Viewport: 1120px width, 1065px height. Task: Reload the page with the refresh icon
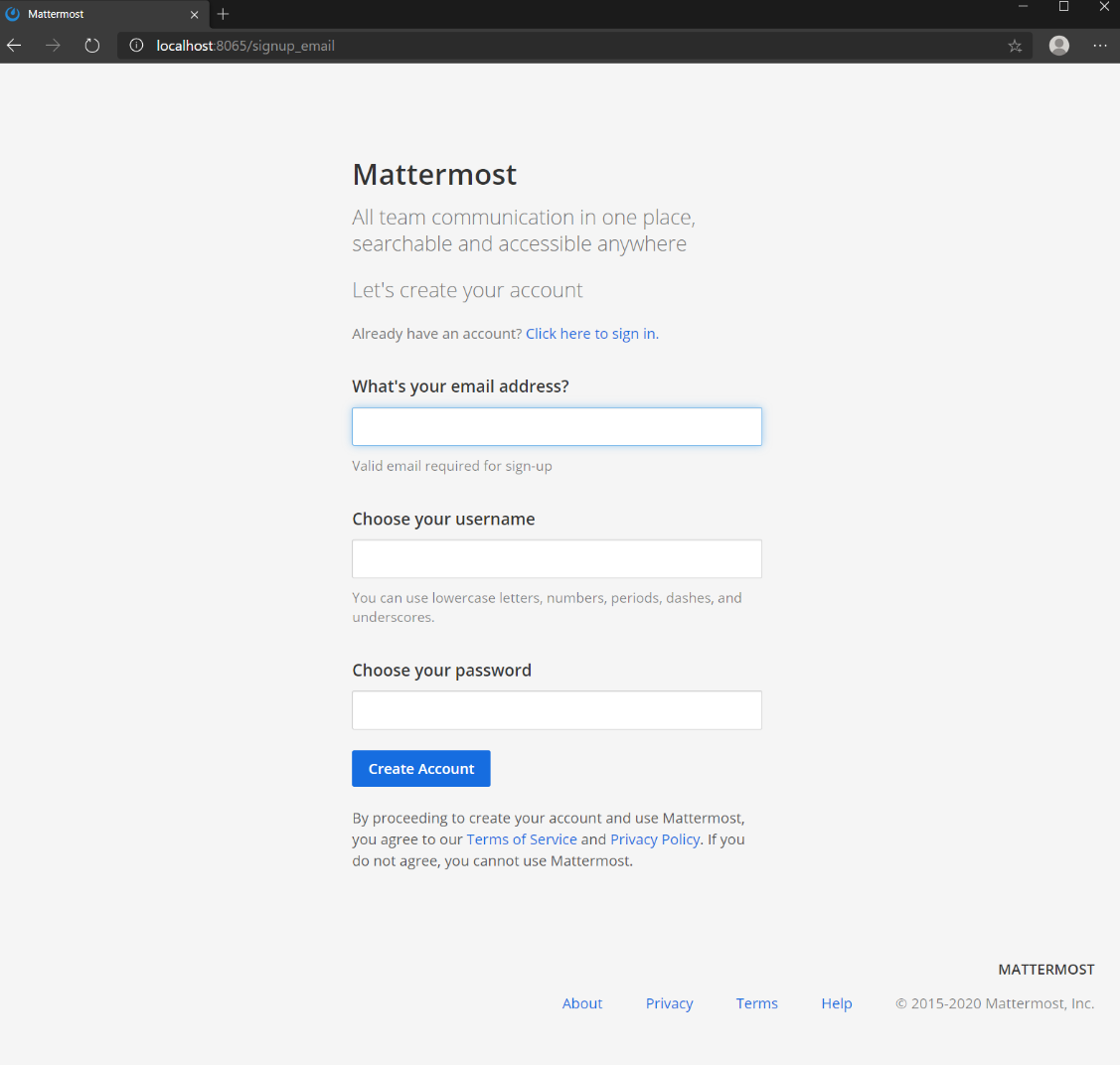click(x=92, y=46)
